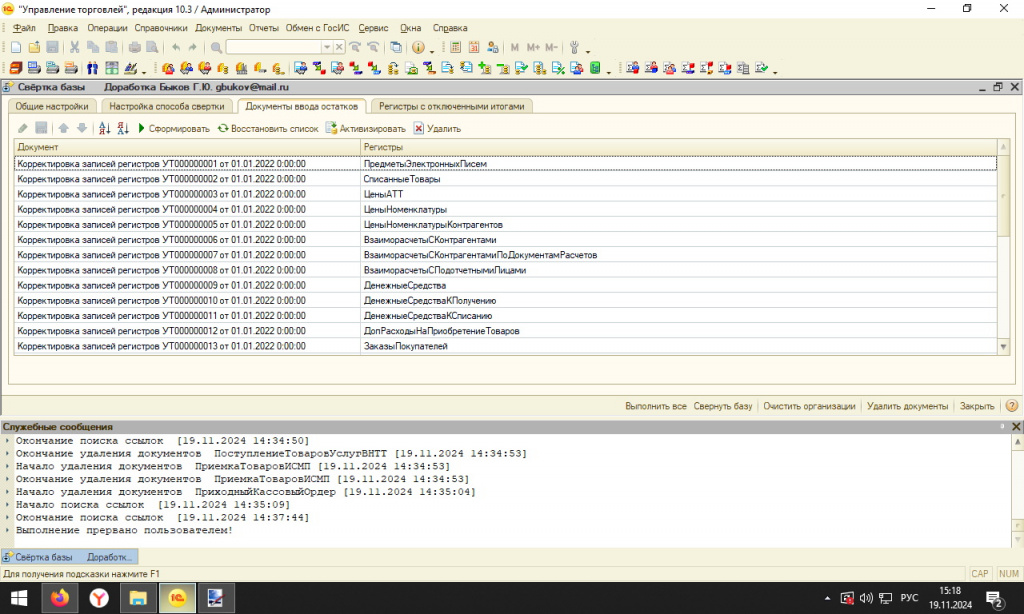Click the Search magnifier icon
The width and height of the screenshot is (1024, 614).
(216, 47)
